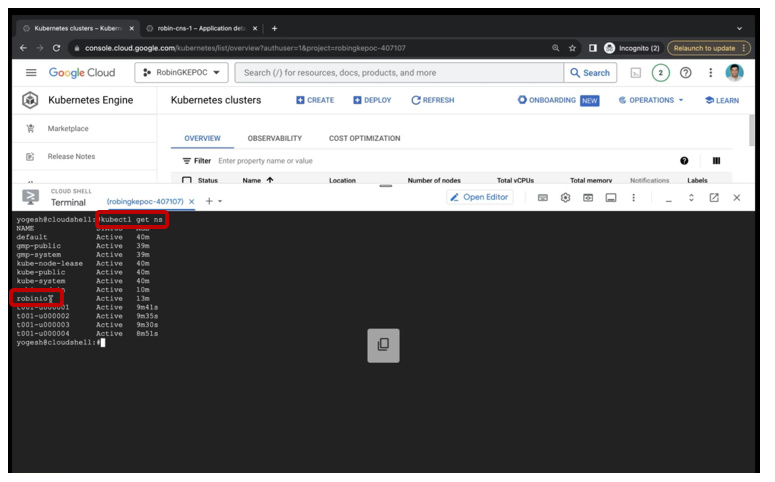This screenshot has width=775, height=482.
Task: Open the browser side panel icon
Action: click(x=593, y=48)
